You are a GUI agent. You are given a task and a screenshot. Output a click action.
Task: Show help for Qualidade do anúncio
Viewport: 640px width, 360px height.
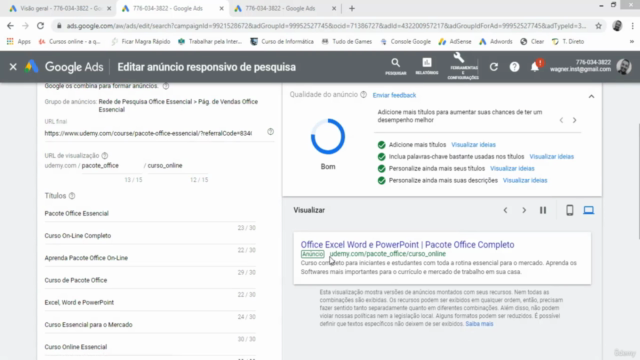[x=363, y=95]
